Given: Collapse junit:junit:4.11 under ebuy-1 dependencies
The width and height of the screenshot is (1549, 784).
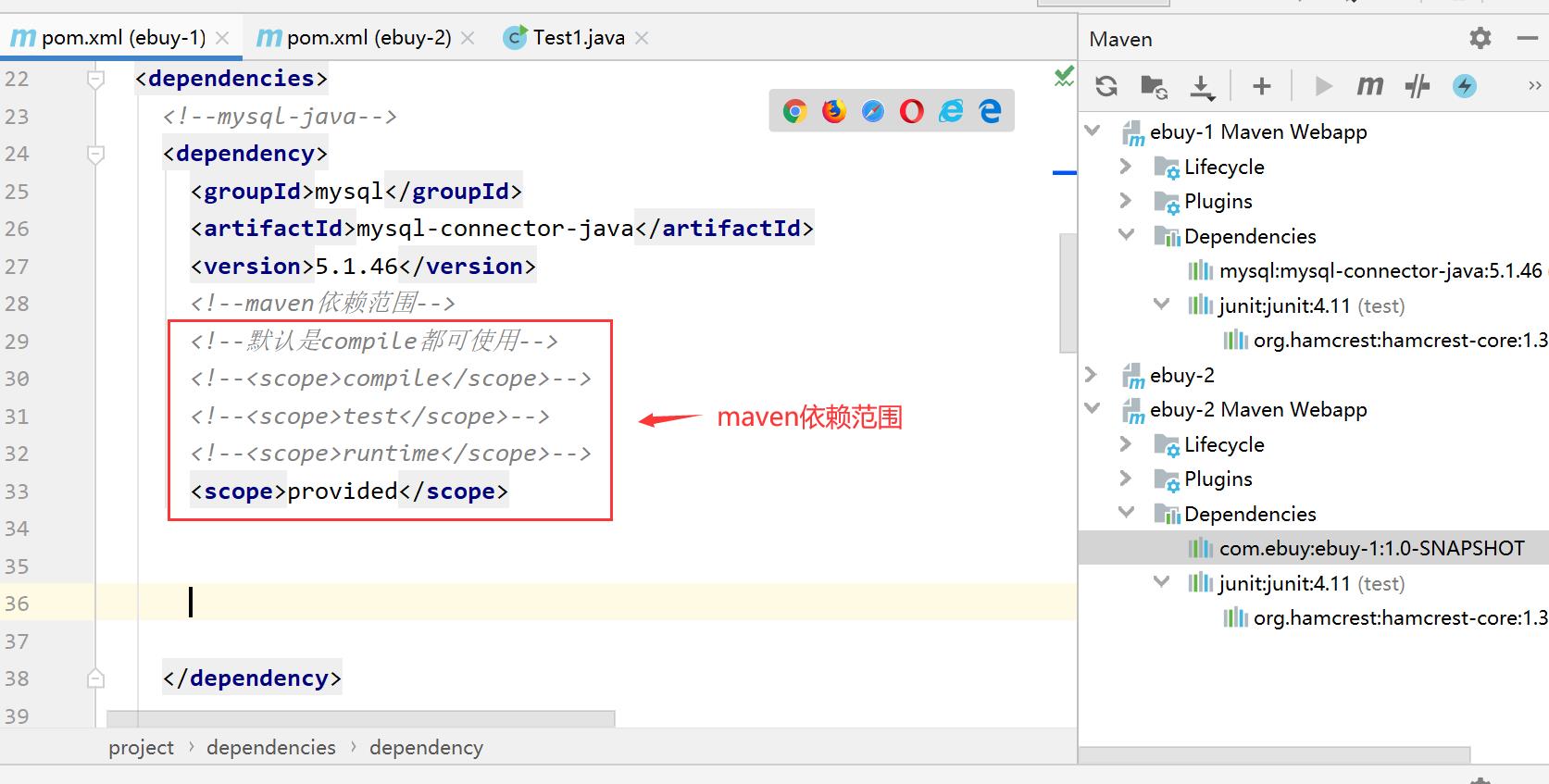Looking at the screenshot, I should point(1161,304).
